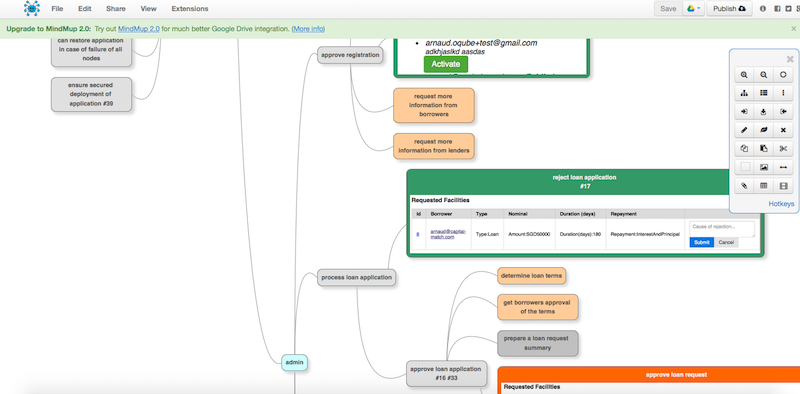Select request more information from borrowers node

point(434,105)
